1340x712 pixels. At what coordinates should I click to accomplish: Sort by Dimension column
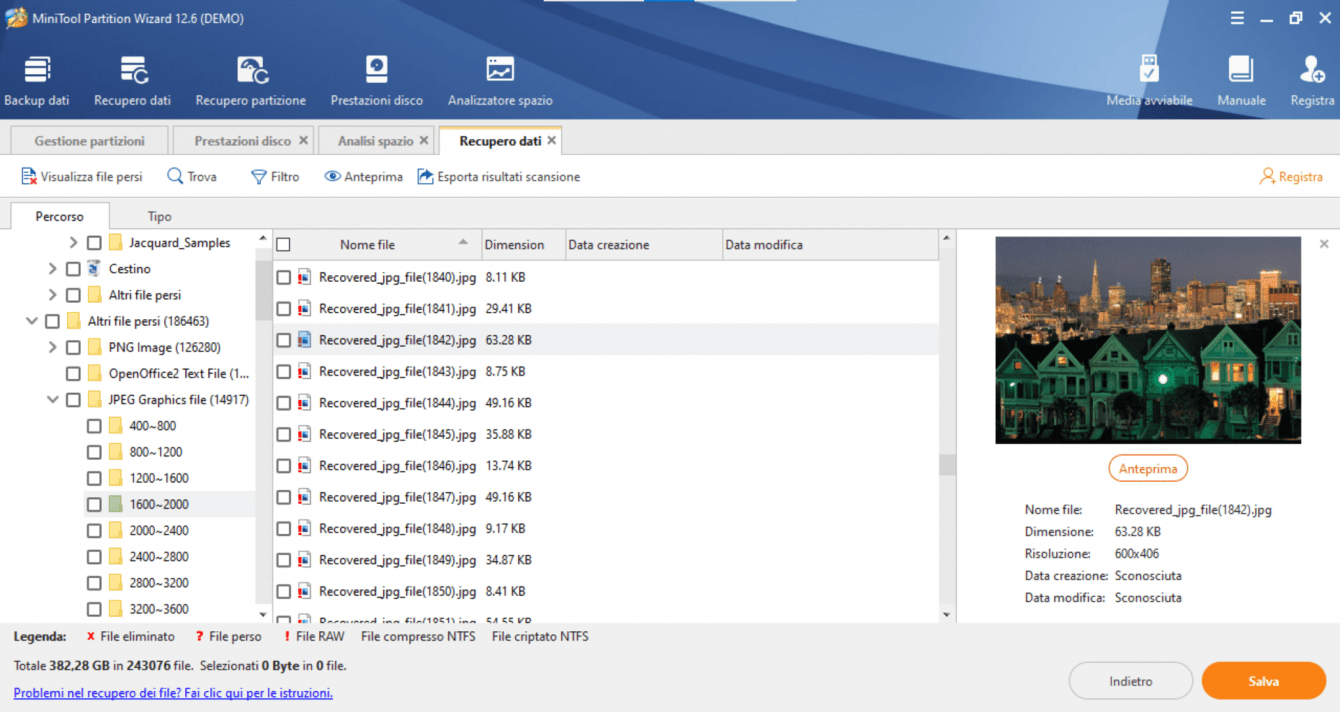[x=522, y=245]
